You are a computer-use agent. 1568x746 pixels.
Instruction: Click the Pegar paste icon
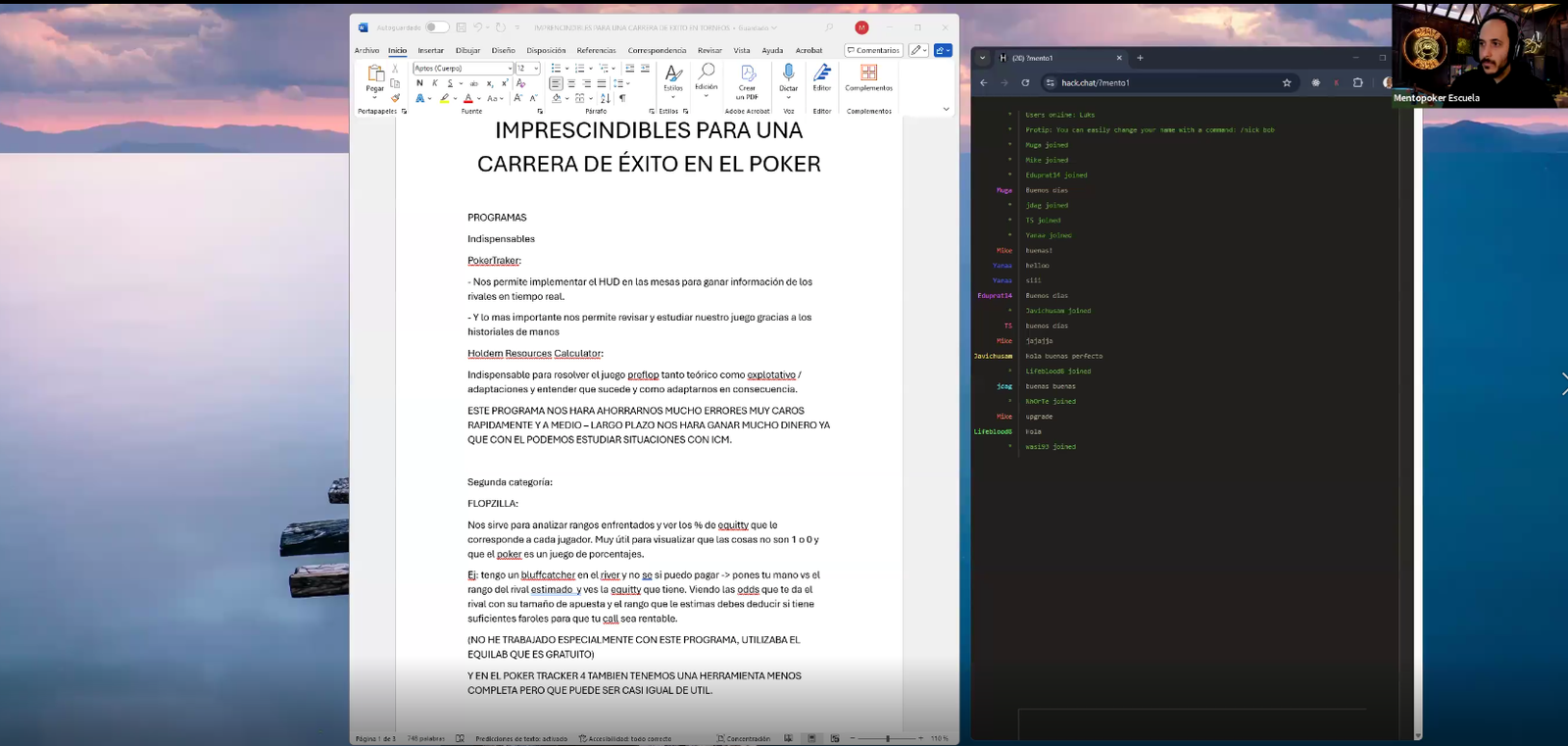pyautogui.click(x=375, y=75)
